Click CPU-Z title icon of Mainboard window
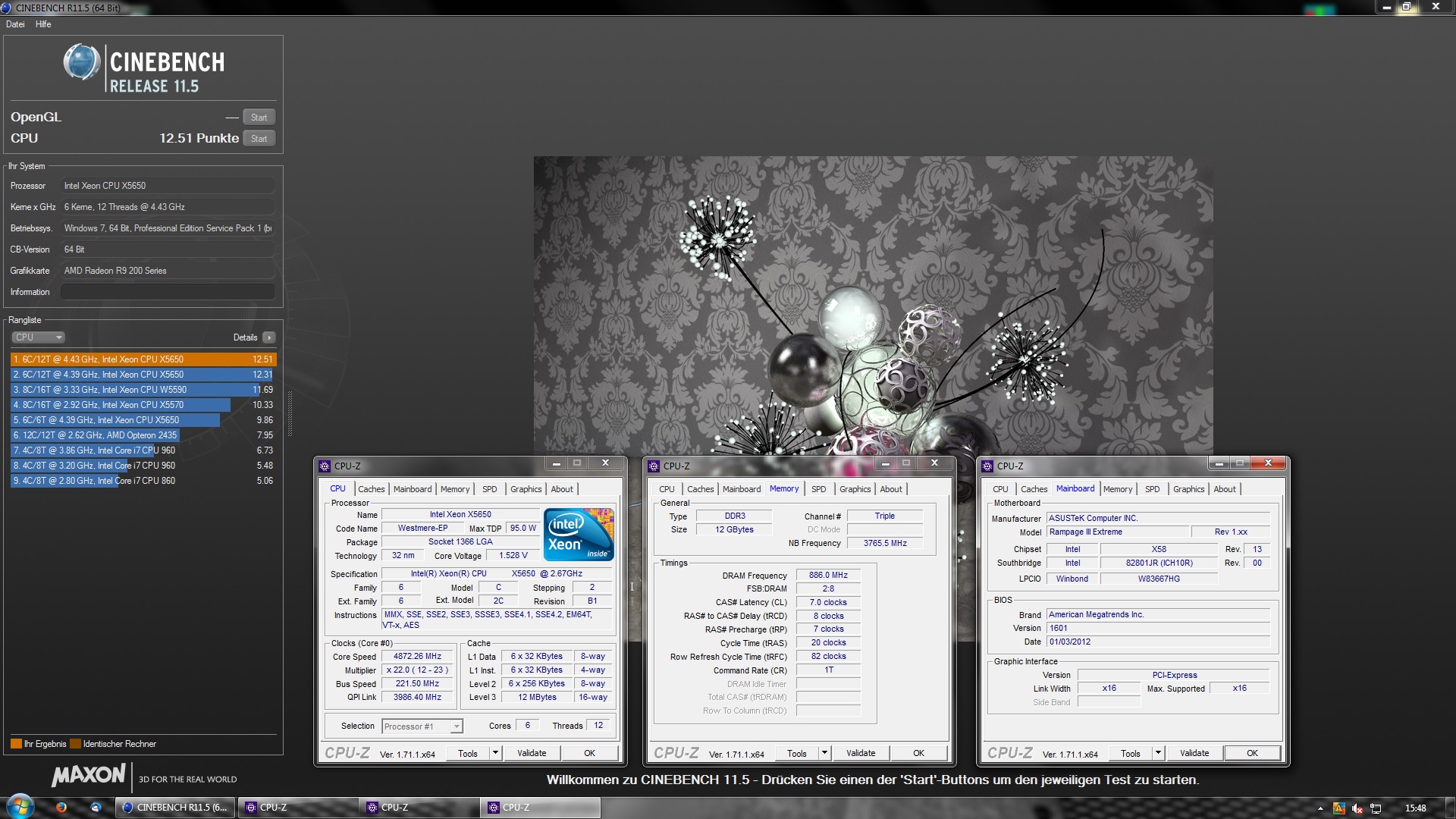 (x=988, y=466)
